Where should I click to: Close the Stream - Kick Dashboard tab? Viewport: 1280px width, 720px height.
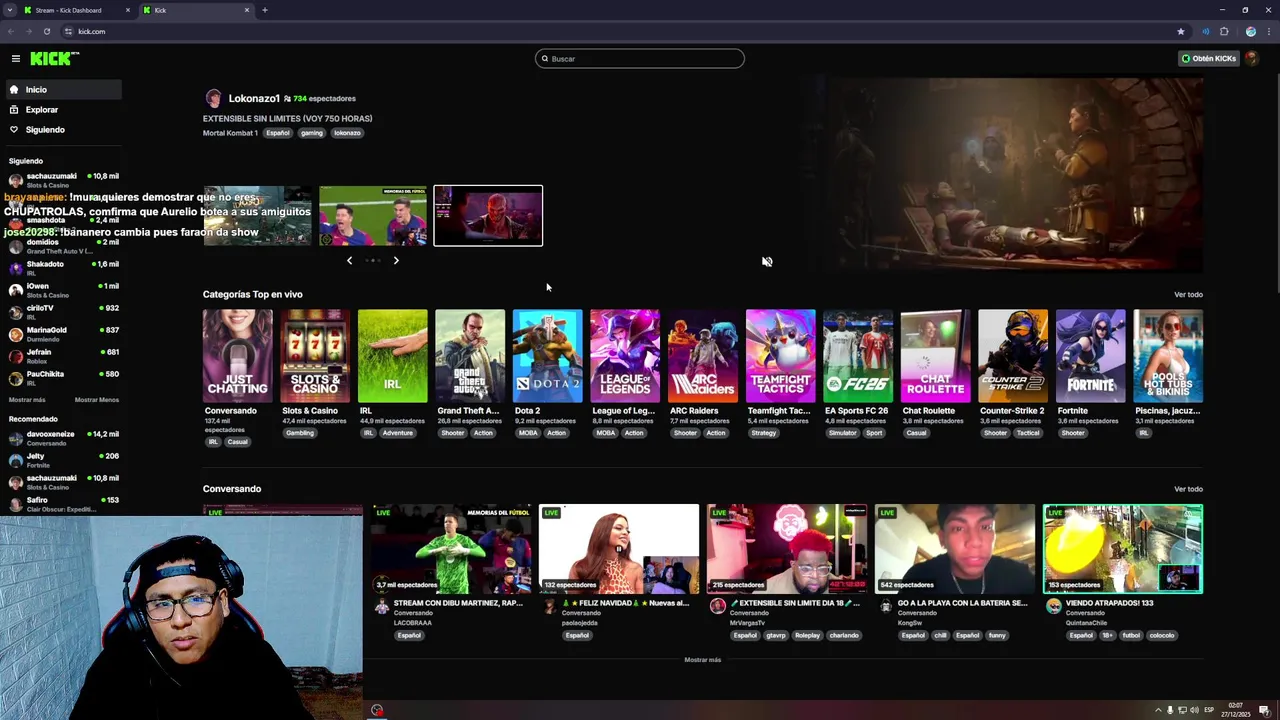(128, 10)
